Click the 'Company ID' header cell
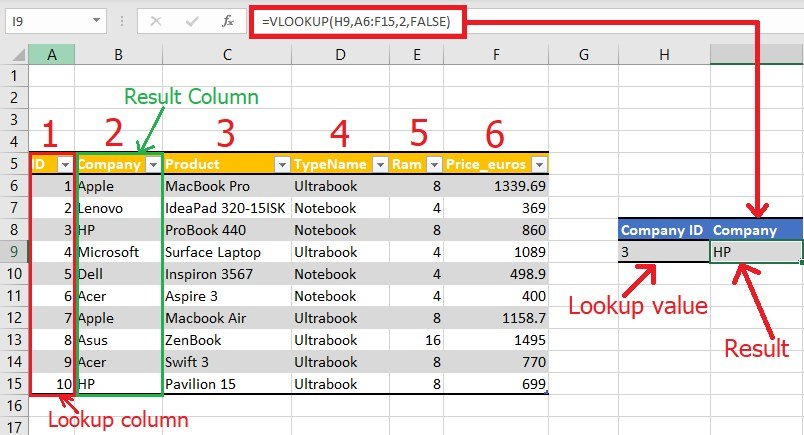Viewport: 804px width, 435px height. [x=664, y=230]
